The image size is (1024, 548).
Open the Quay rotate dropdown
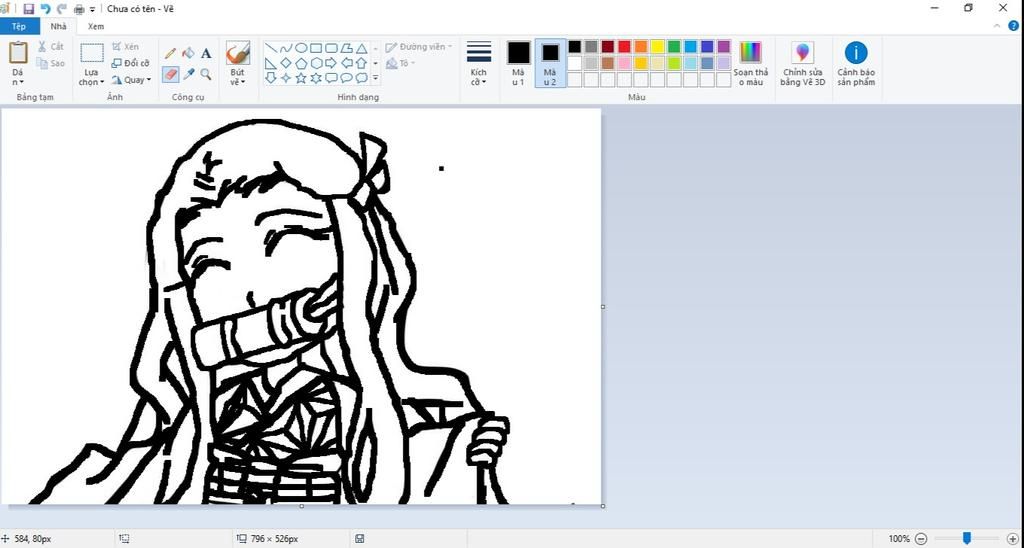(131, 80)
